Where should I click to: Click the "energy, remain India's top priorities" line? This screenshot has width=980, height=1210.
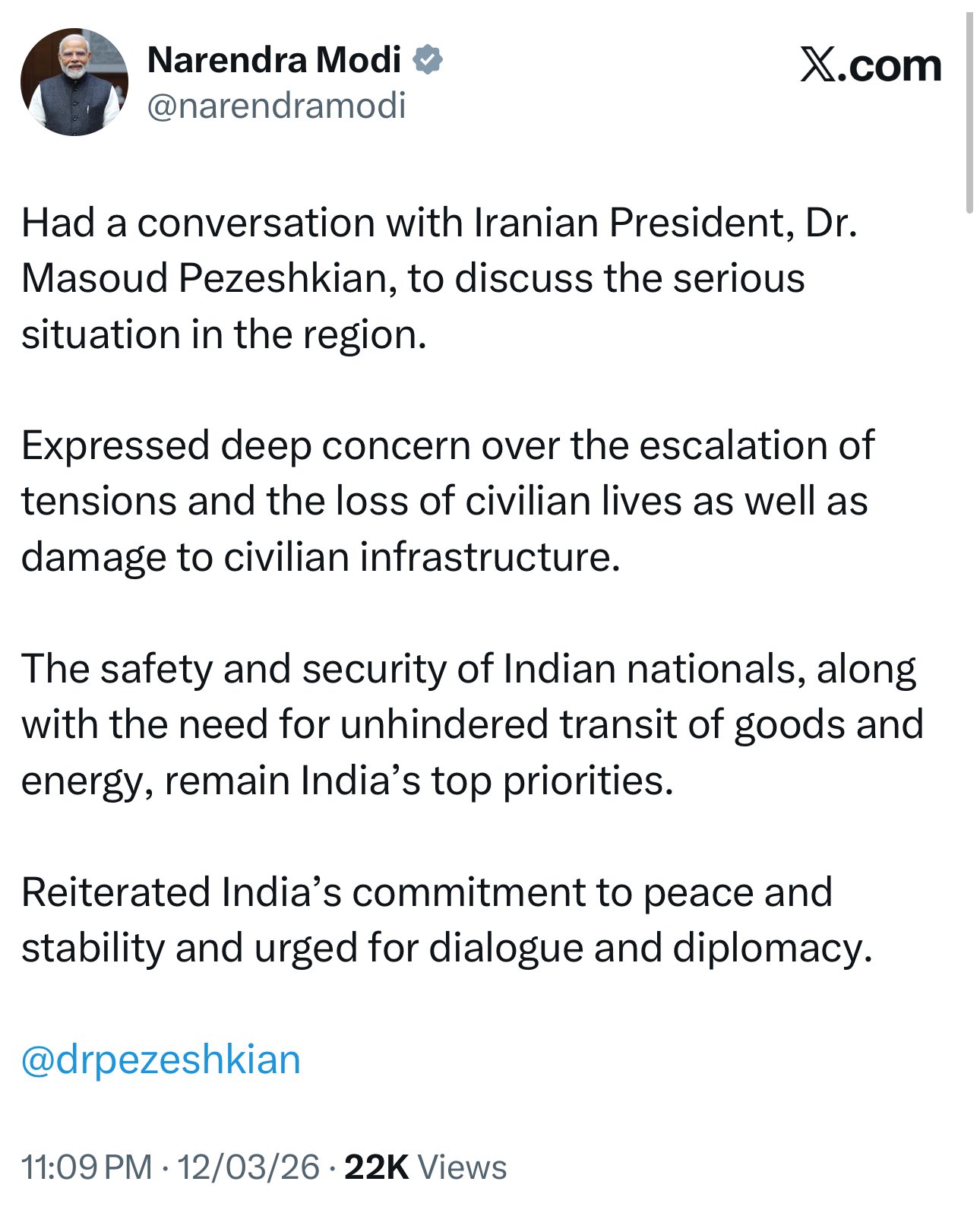pyautogui.click(x=347, y=781)
